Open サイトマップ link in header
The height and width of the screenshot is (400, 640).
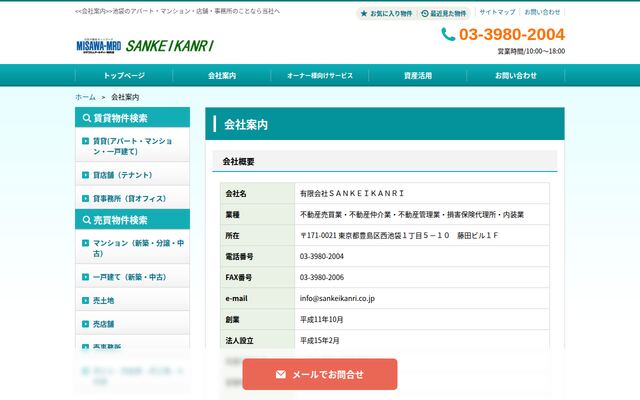pyautogui.click(x=497, y=12)
